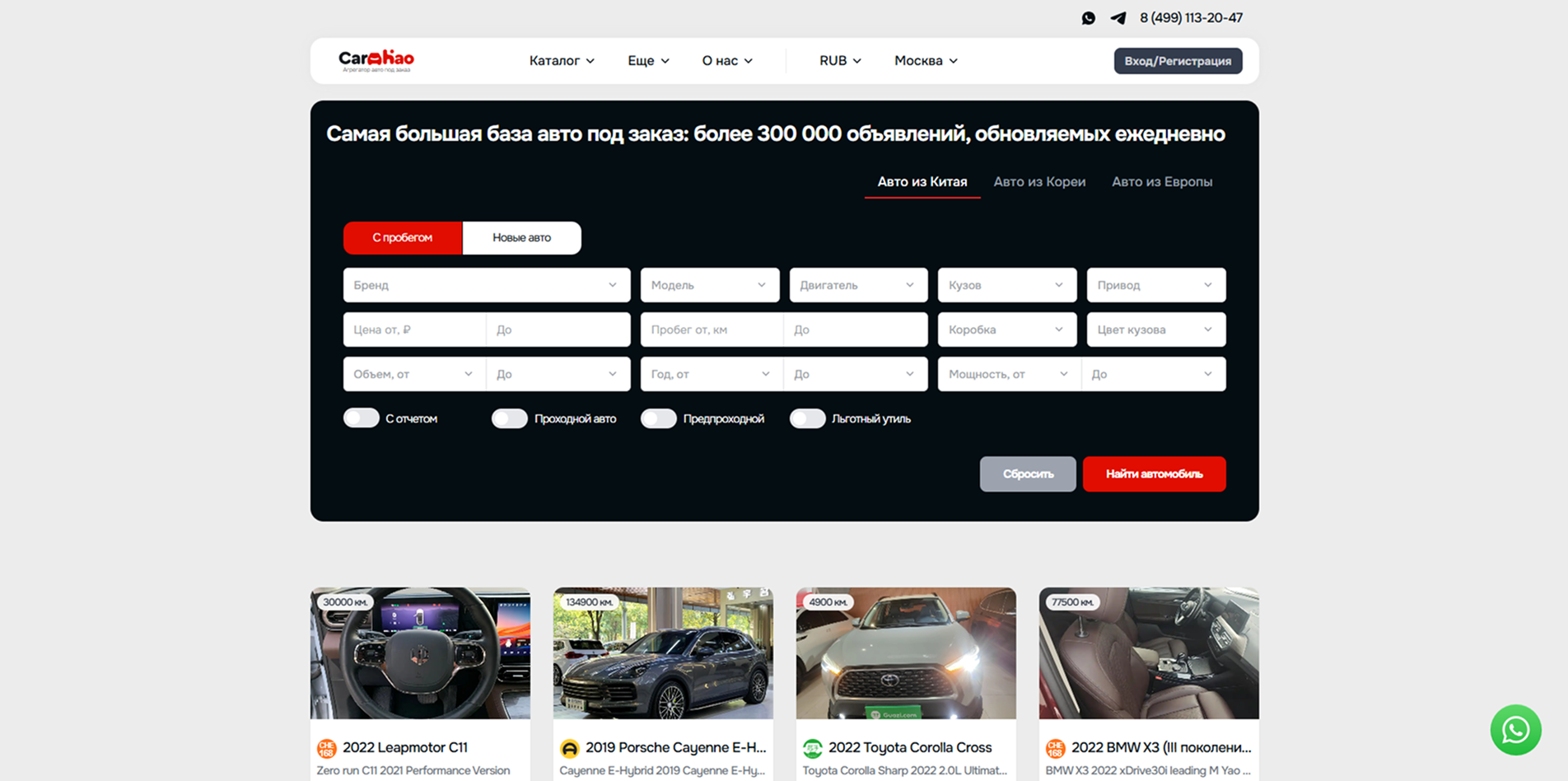This screenshot has height=781, width=1568.
Task: Click source icon beside Toyota Corolla Cross
Action: click(812, 748)
